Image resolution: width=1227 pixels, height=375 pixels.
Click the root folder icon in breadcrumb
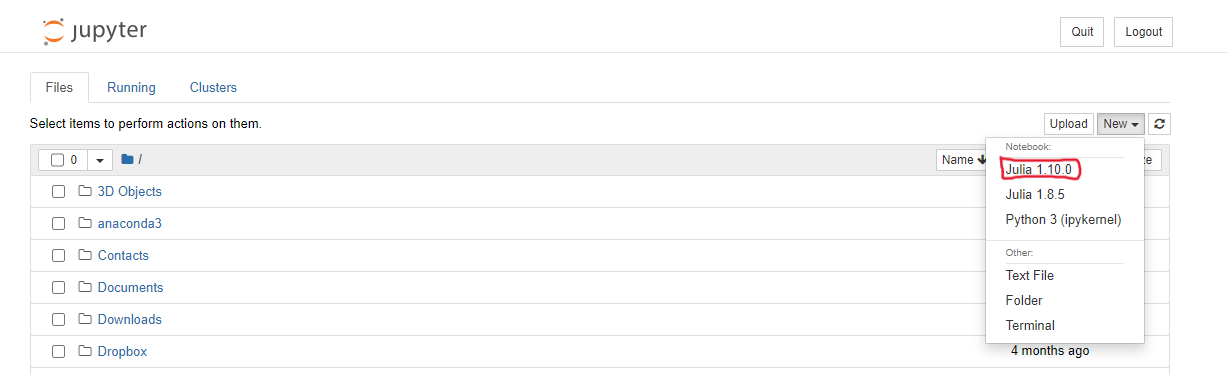[x=127, y=159]
